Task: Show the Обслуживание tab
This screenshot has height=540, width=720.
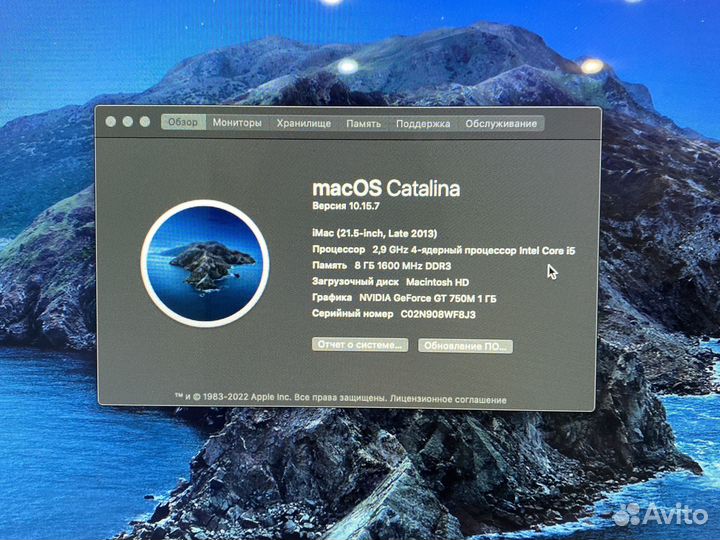Action: (x=501, y=124)
